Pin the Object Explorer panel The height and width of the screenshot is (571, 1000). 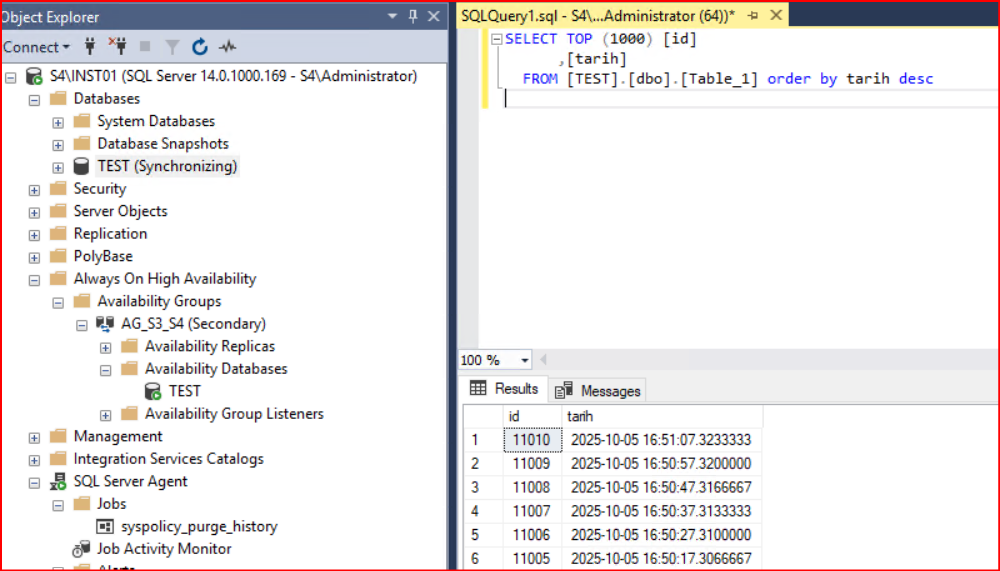tap(413, 16)
